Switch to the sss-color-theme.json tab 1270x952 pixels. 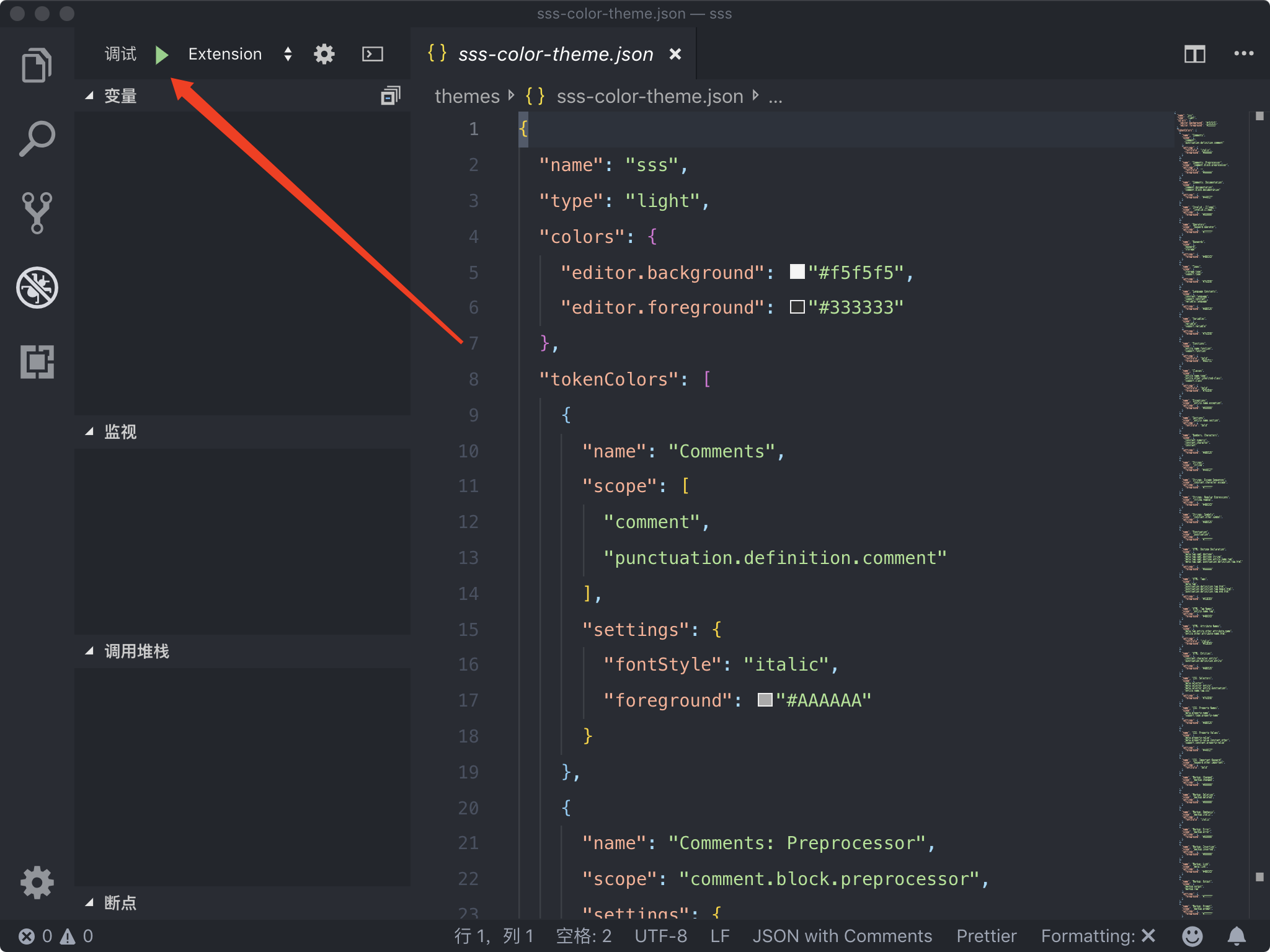coord(555,54)
